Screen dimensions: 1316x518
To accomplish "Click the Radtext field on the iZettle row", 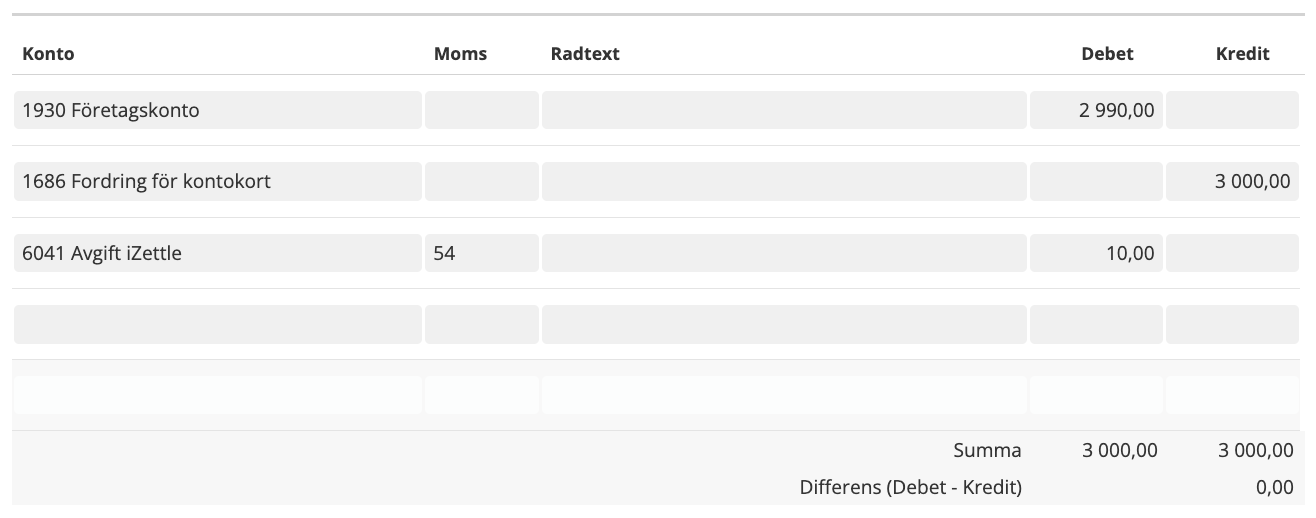I will click(784, 254).
